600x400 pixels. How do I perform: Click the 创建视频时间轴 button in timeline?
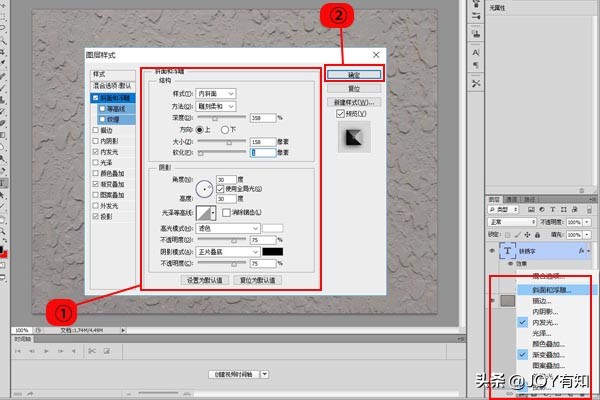point(234,374)
